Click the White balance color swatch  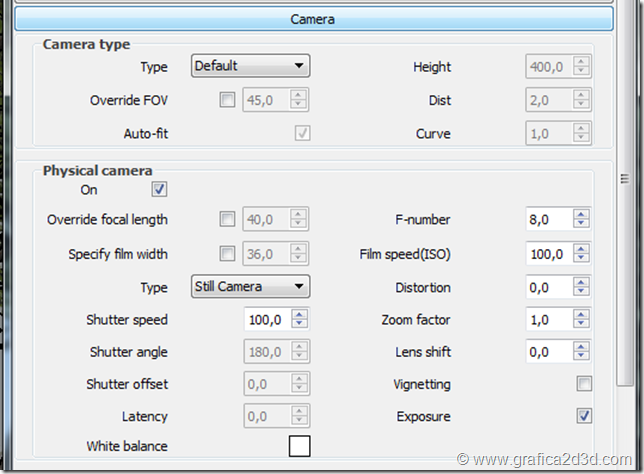[x=299, y=446]
